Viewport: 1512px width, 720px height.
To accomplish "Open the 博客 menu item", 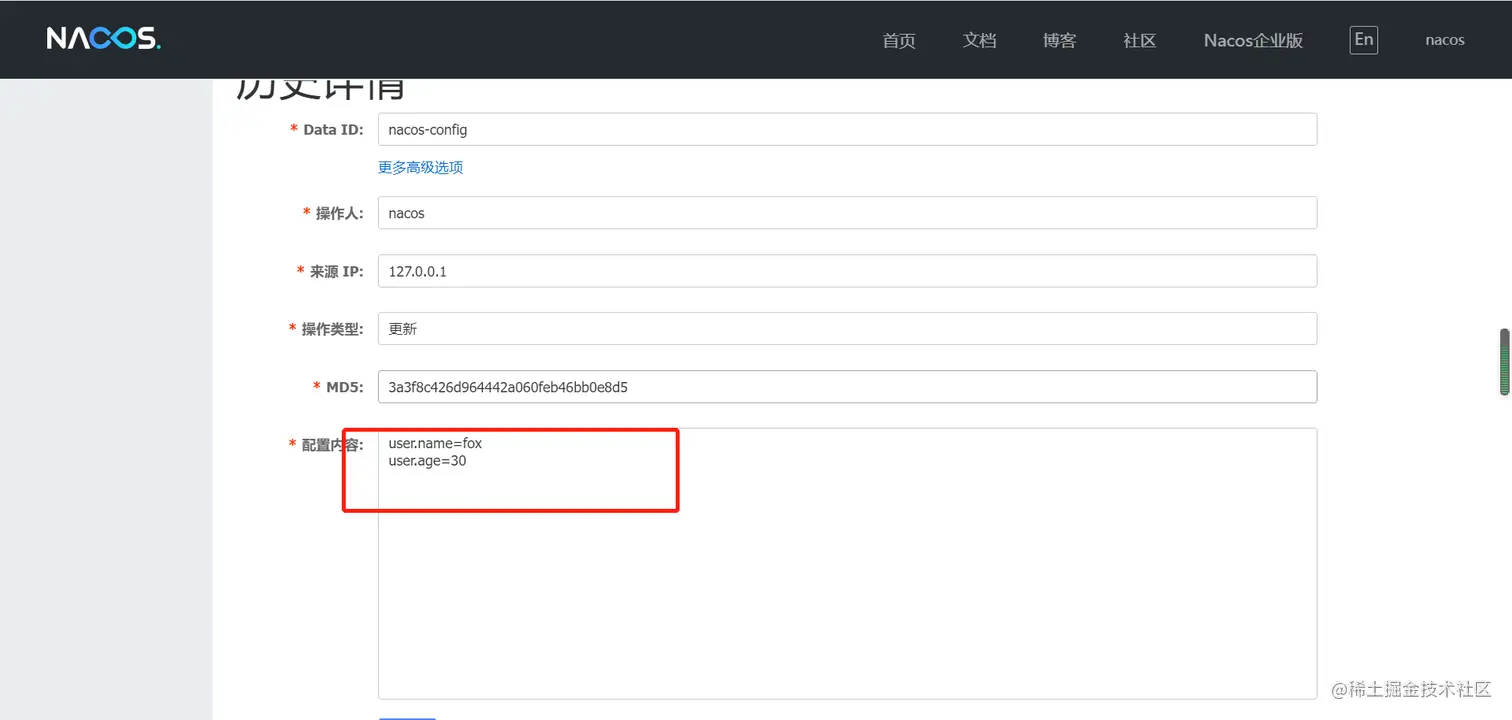I will (x=1059, y=40).
